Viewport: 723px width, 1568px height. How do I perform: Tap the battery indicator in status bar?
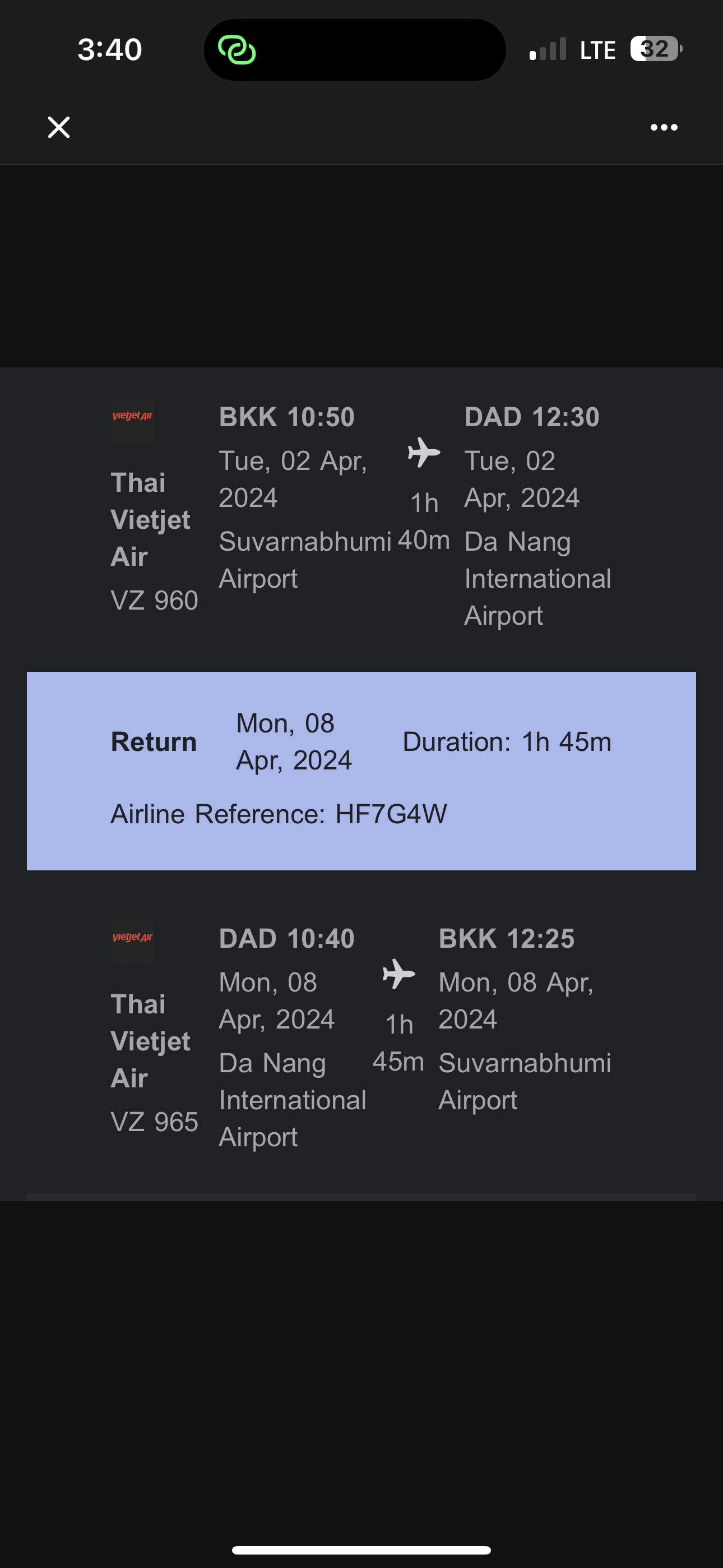coord(655,49)
